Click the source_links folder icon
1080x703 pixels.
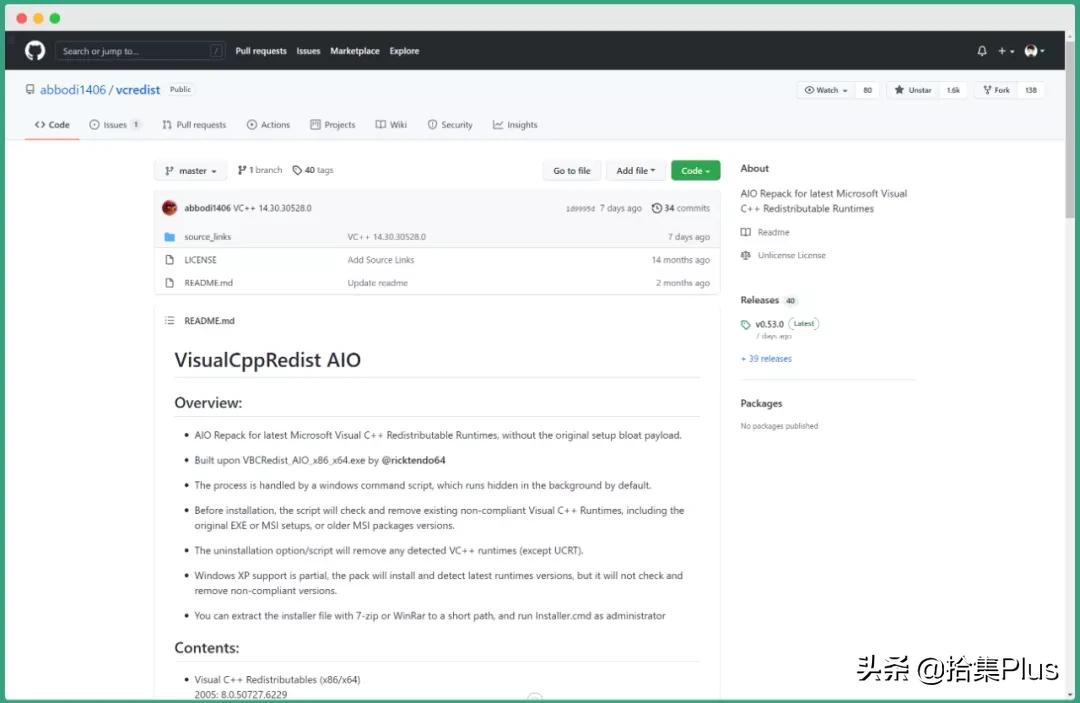point(169,237)
